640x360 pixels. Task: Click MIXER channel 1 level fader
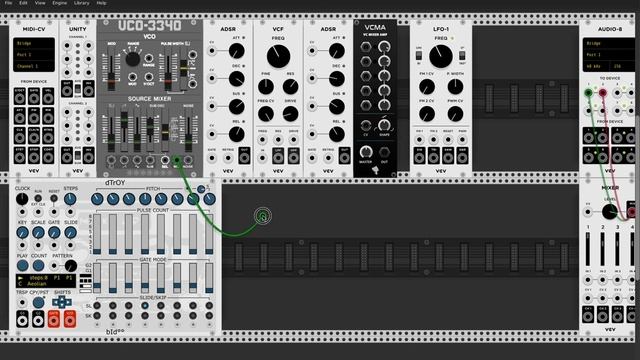588,249
